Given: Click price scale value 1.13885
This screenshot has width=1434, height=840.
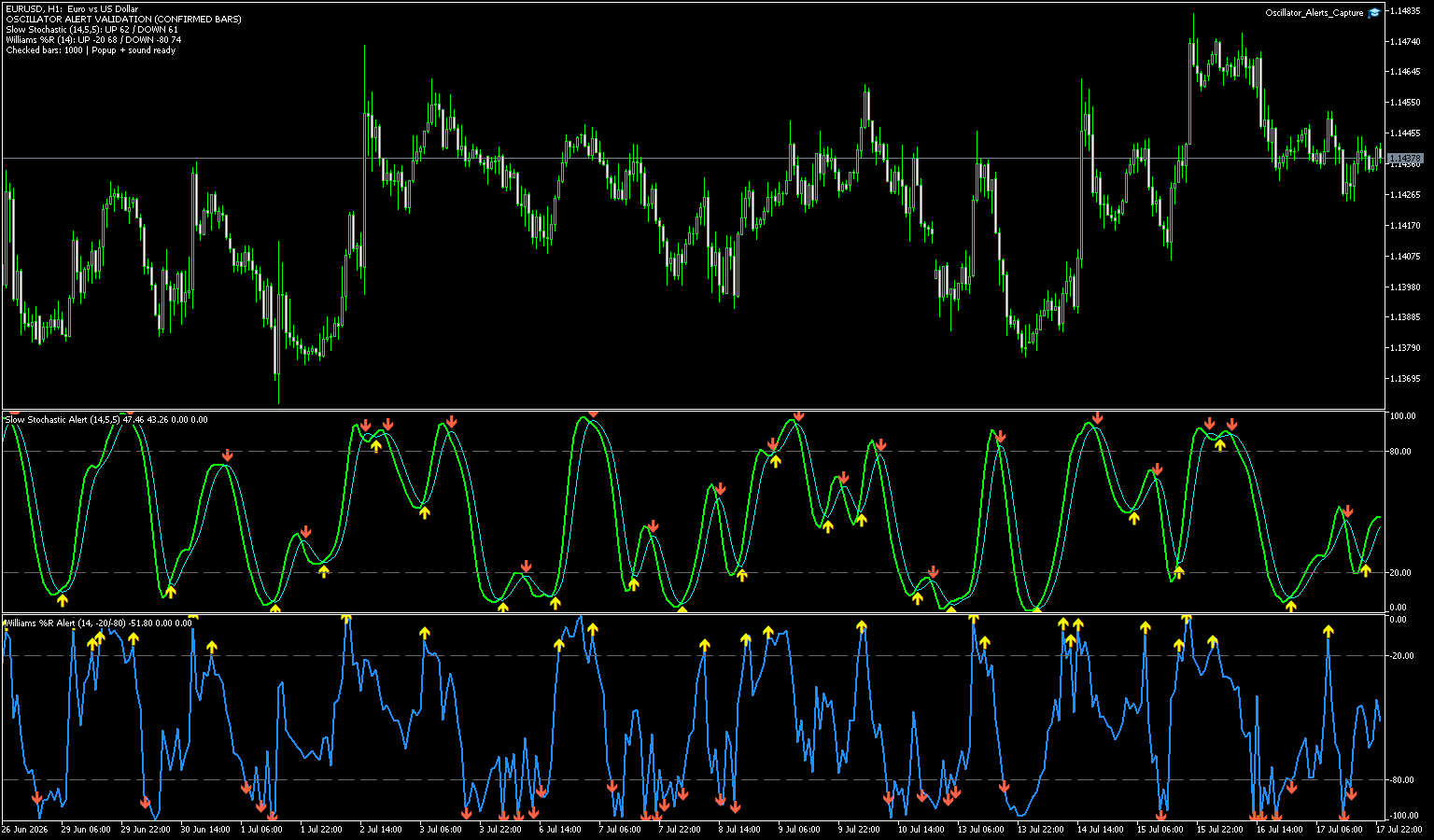Looking at the screenshot, I should (x=1405, y=317).
